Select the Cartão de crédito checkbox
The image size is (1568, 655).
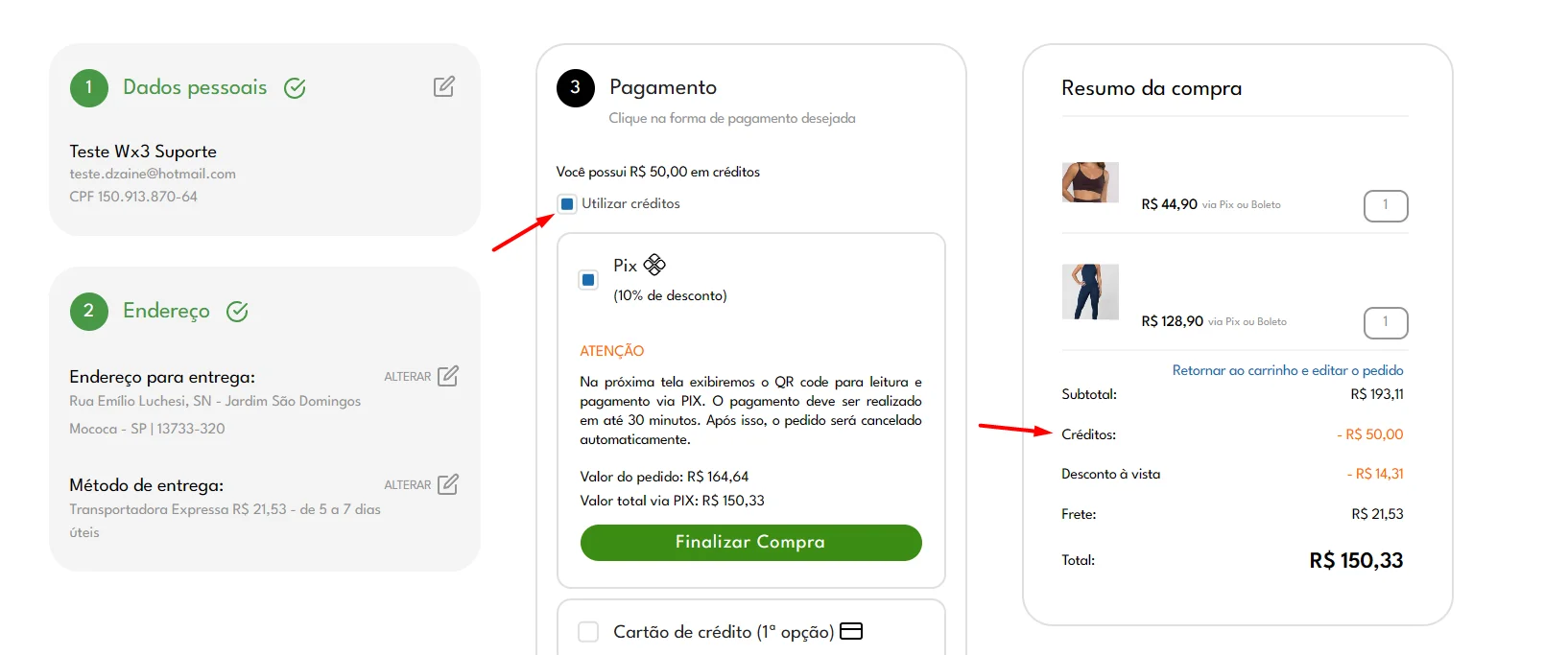pyautogui.click(x=588, y=632)
